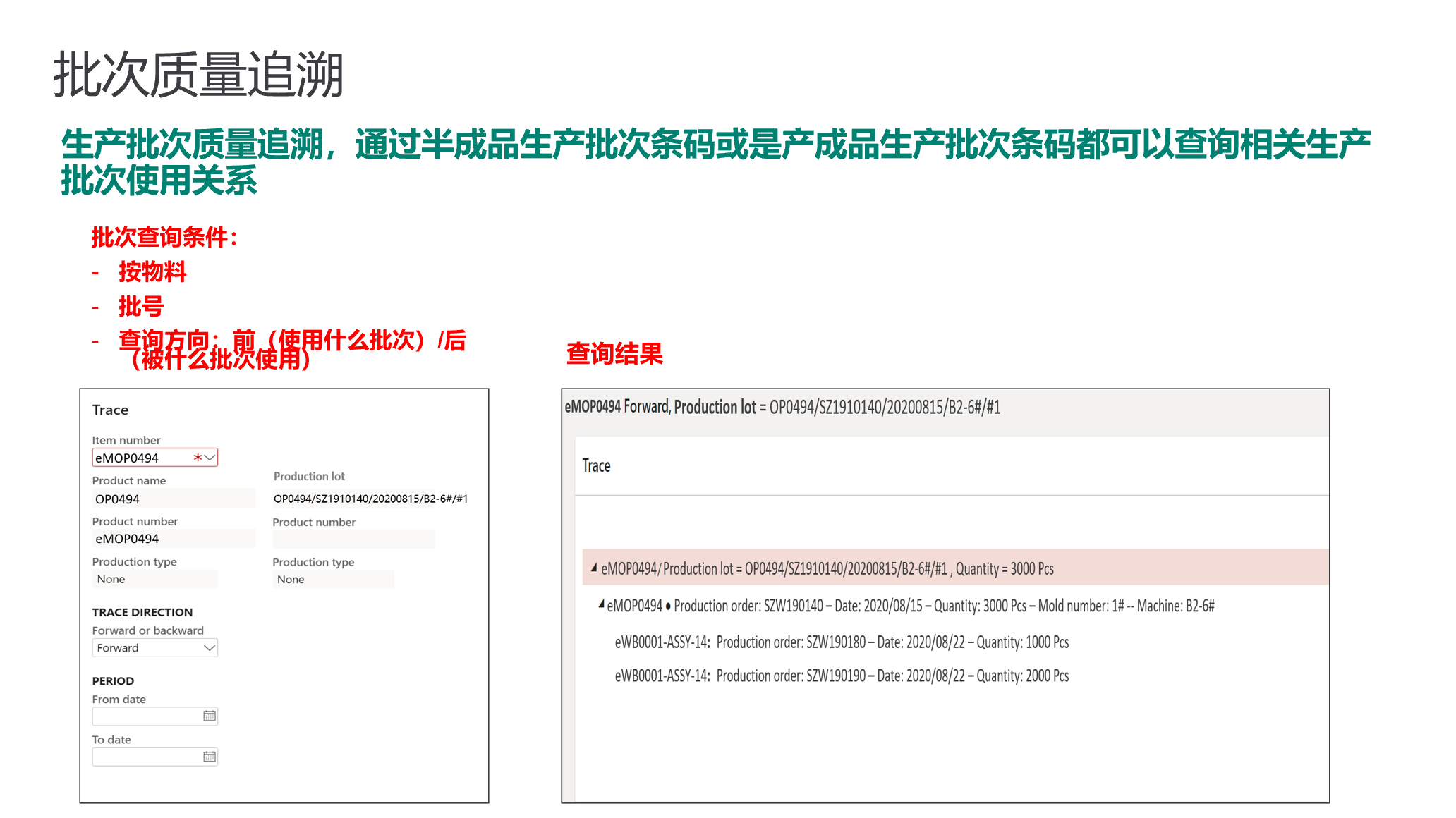Click the To date input field

pos(154,756)
